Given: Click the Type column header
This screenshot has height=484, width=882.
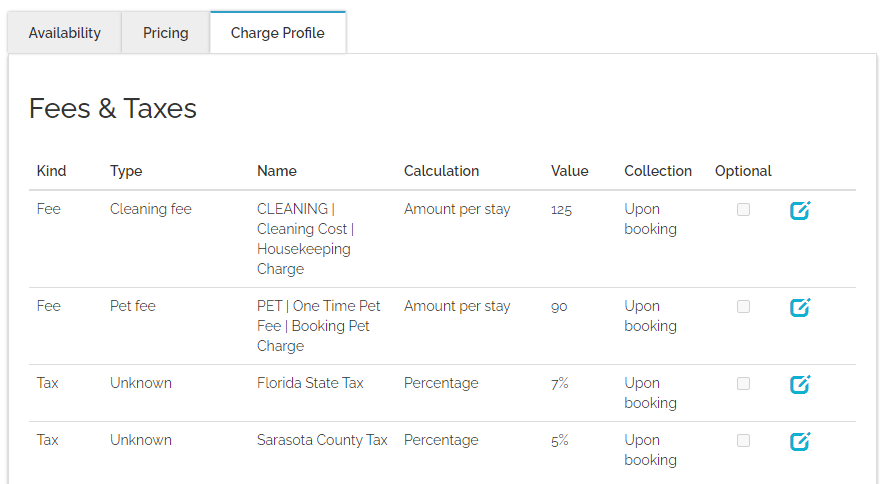Looking at the screenshot, I should click(126, 171).
